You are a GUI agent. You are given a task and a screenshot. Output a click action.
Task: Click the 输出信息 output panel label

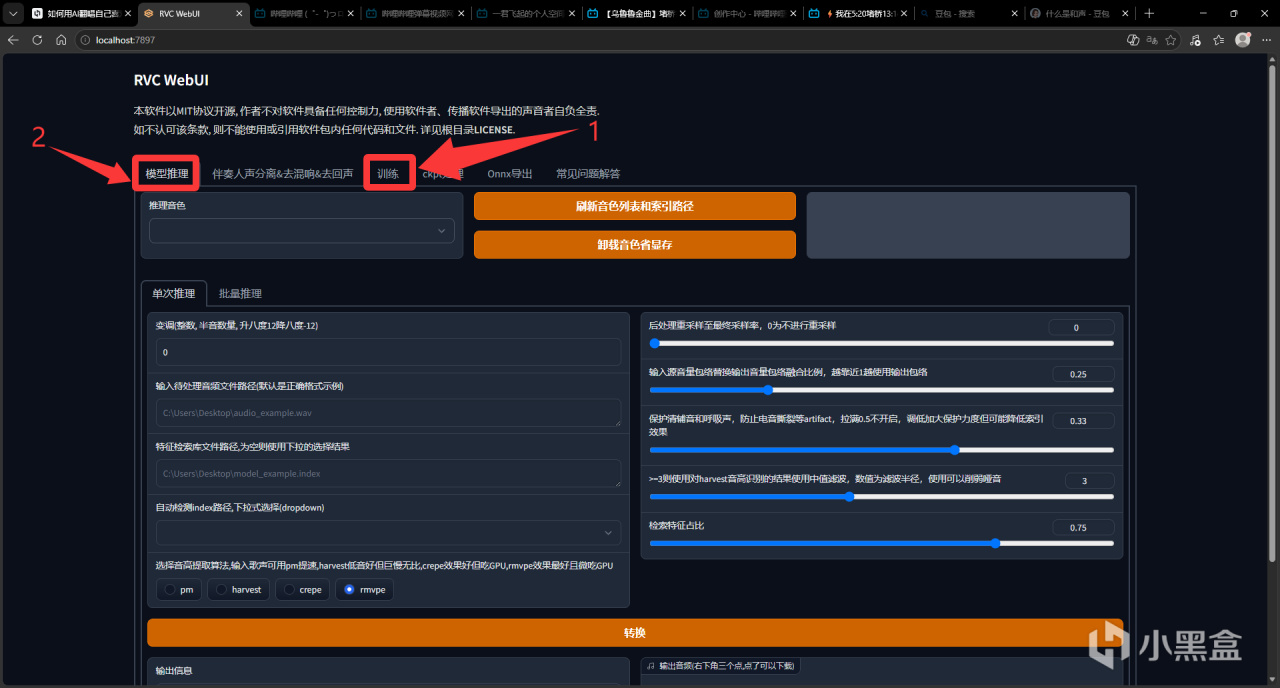pyautogui.click(x=174, y=670)
